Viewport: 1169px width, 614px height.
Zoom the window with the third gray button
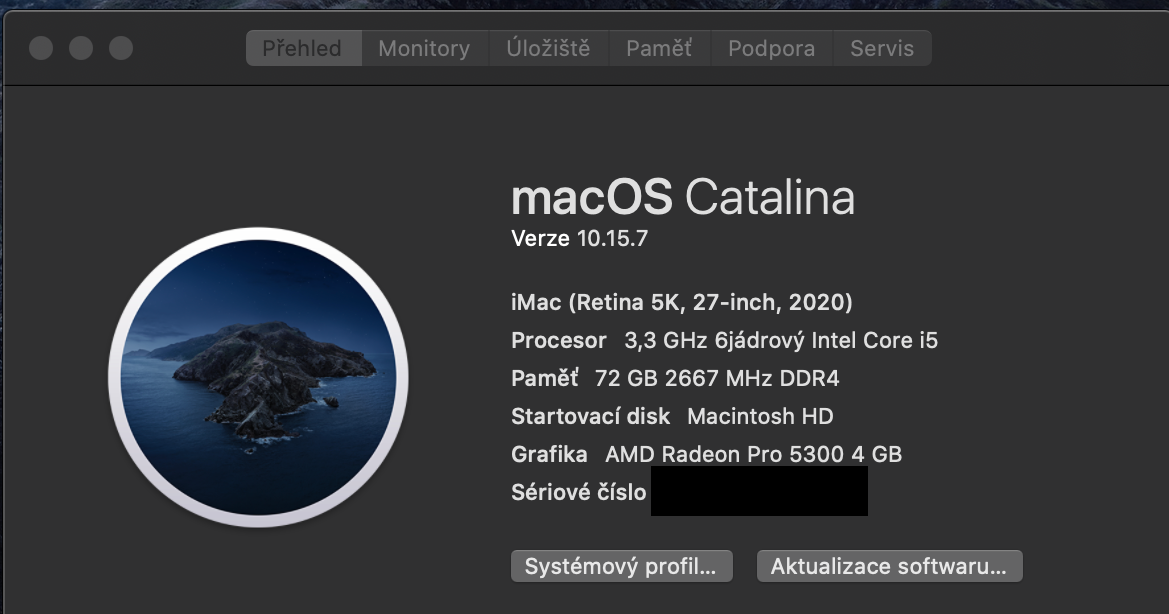(121, 48)
